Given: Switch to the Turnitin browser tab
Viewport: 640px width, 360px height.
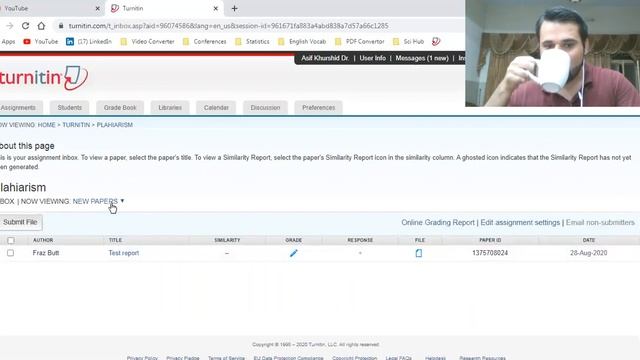Looking at the screenshot, I should coord(163,8).
